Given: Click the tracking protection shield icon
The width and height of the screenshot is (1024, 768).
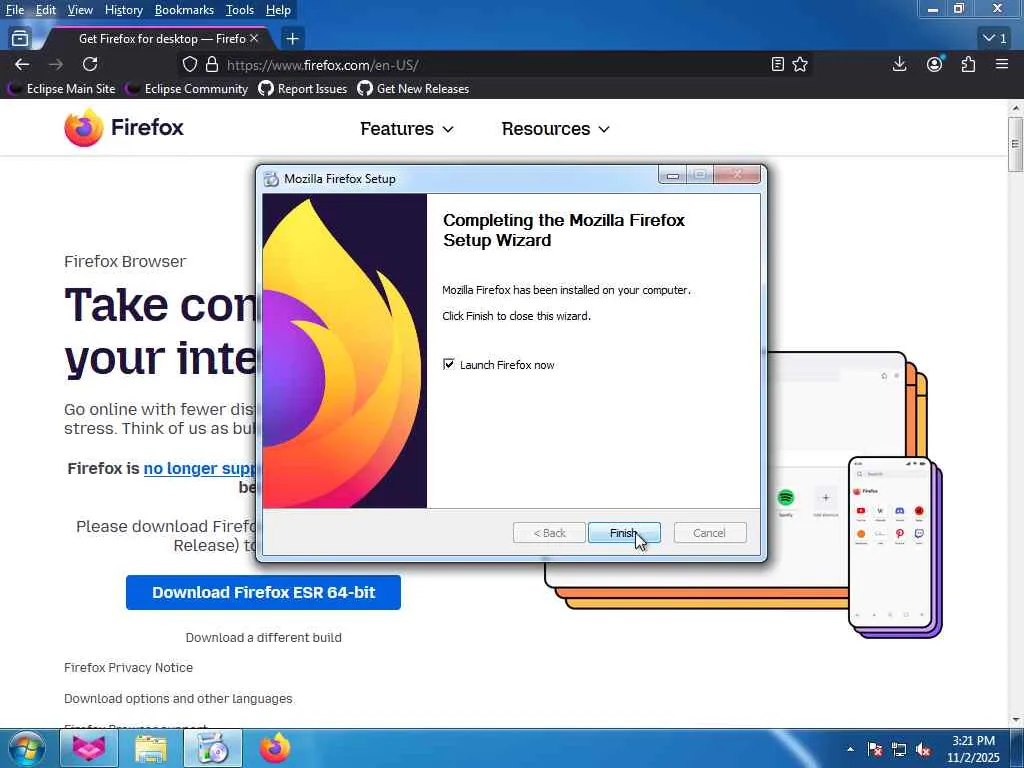Looking at the screenshot, I should 189,64.
